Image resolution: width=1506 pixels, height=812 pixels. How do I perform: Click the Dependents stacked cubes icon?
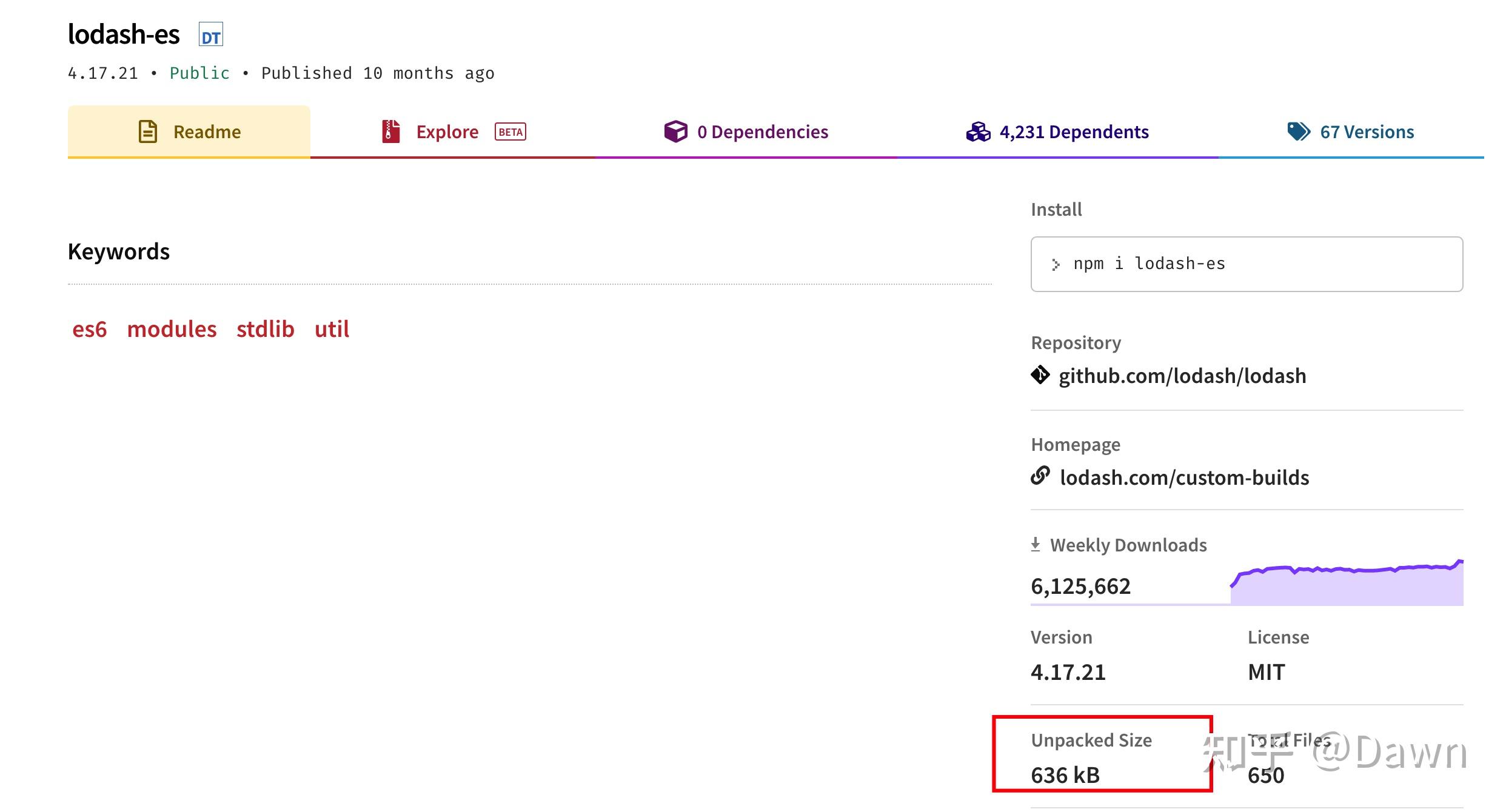[978, 131]
